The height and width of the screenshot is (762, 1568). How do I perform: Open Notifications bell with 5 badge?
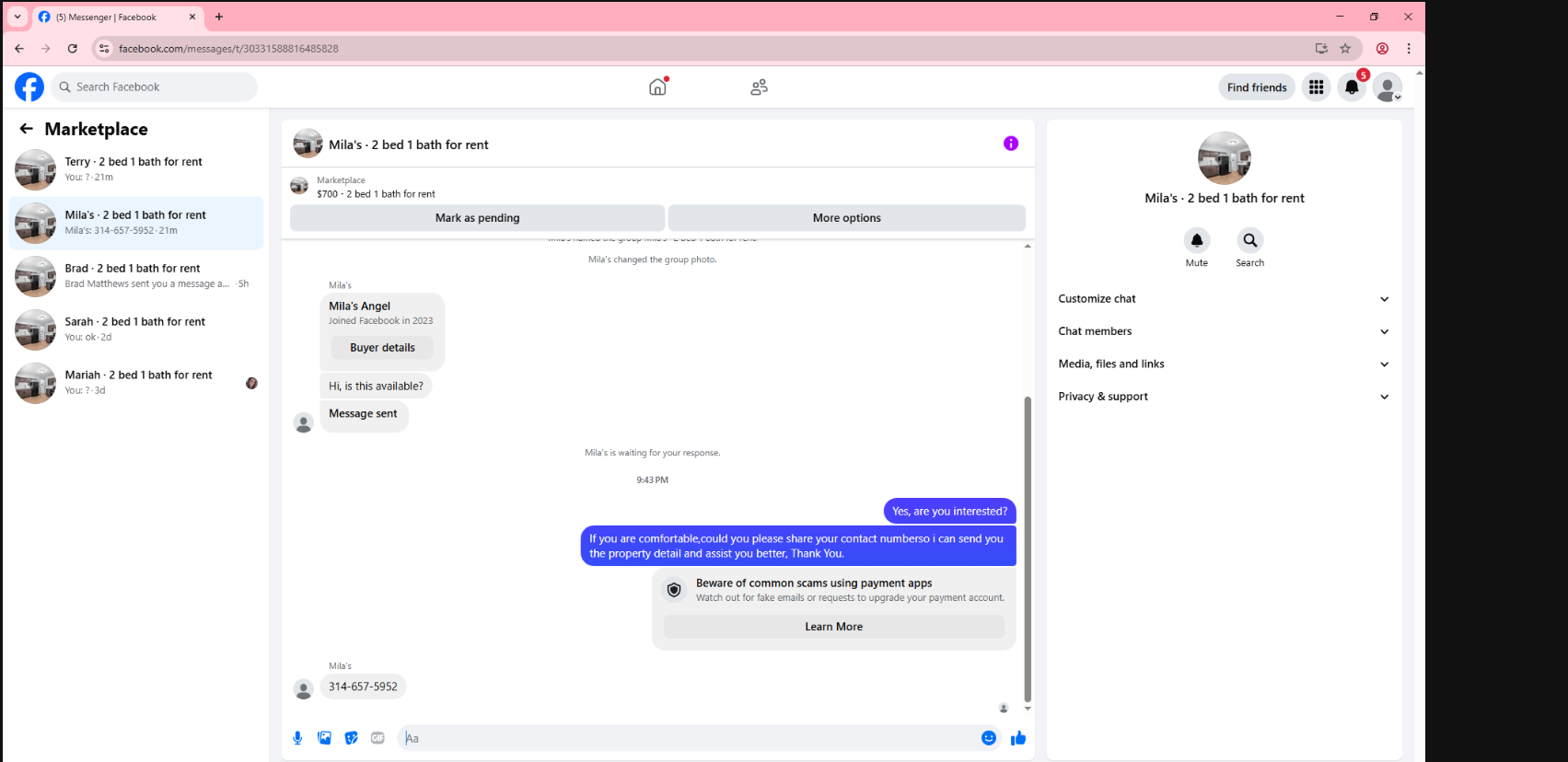(x=1352, y=87)
